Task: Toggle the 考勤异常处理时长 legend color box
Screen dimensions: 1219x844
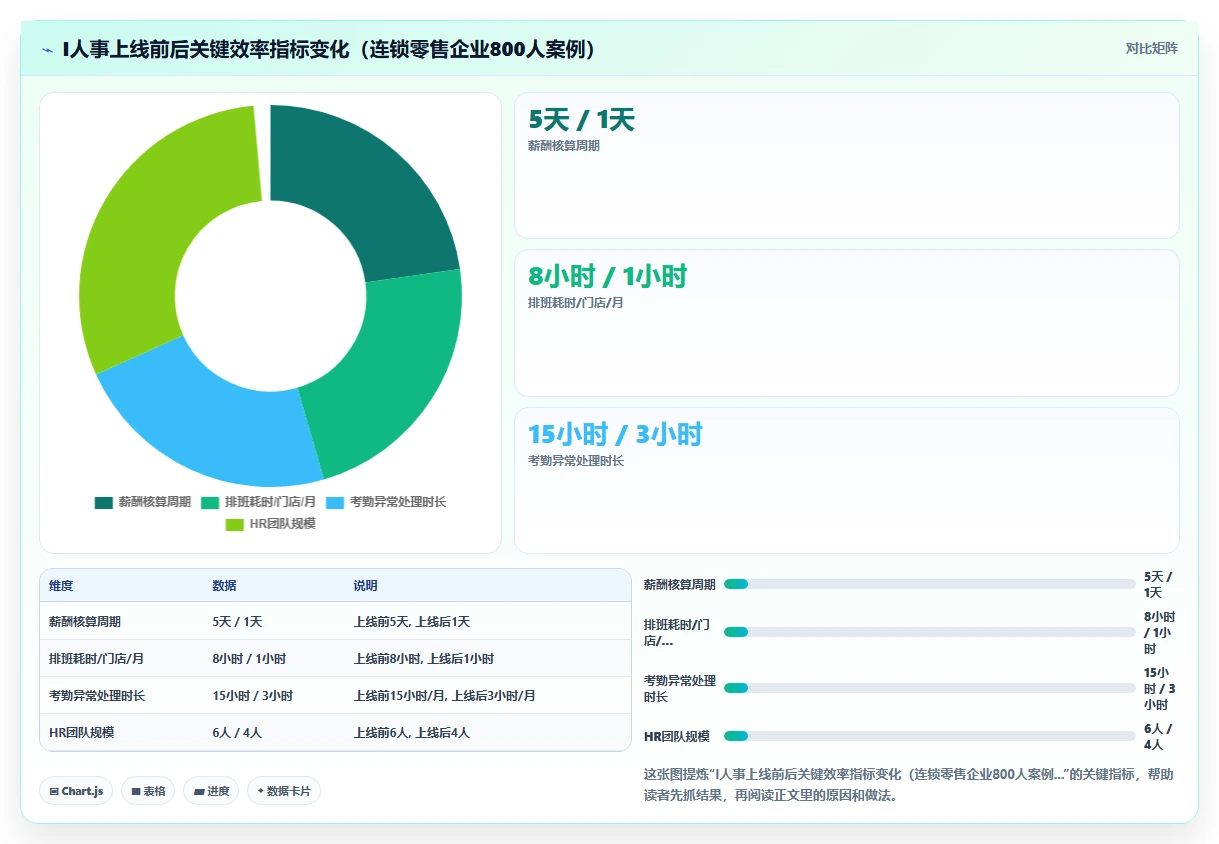Action: pyautogui.click(x=335, y=502)
